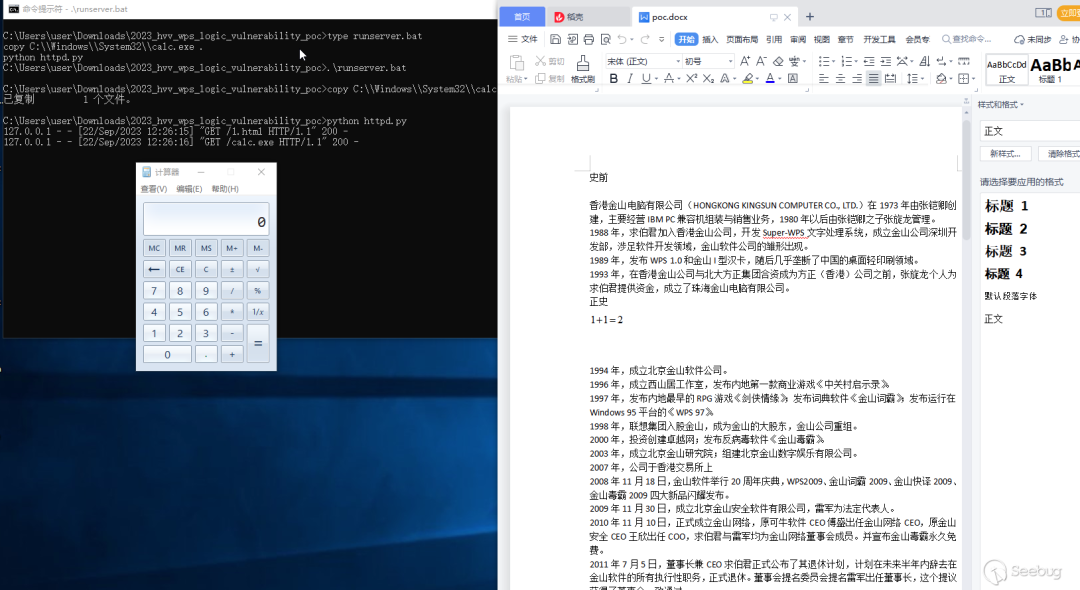Switch to the 开发工具 ribbon tab
Viewport: 1080px width, 590px height.
[x=880, y=39]
